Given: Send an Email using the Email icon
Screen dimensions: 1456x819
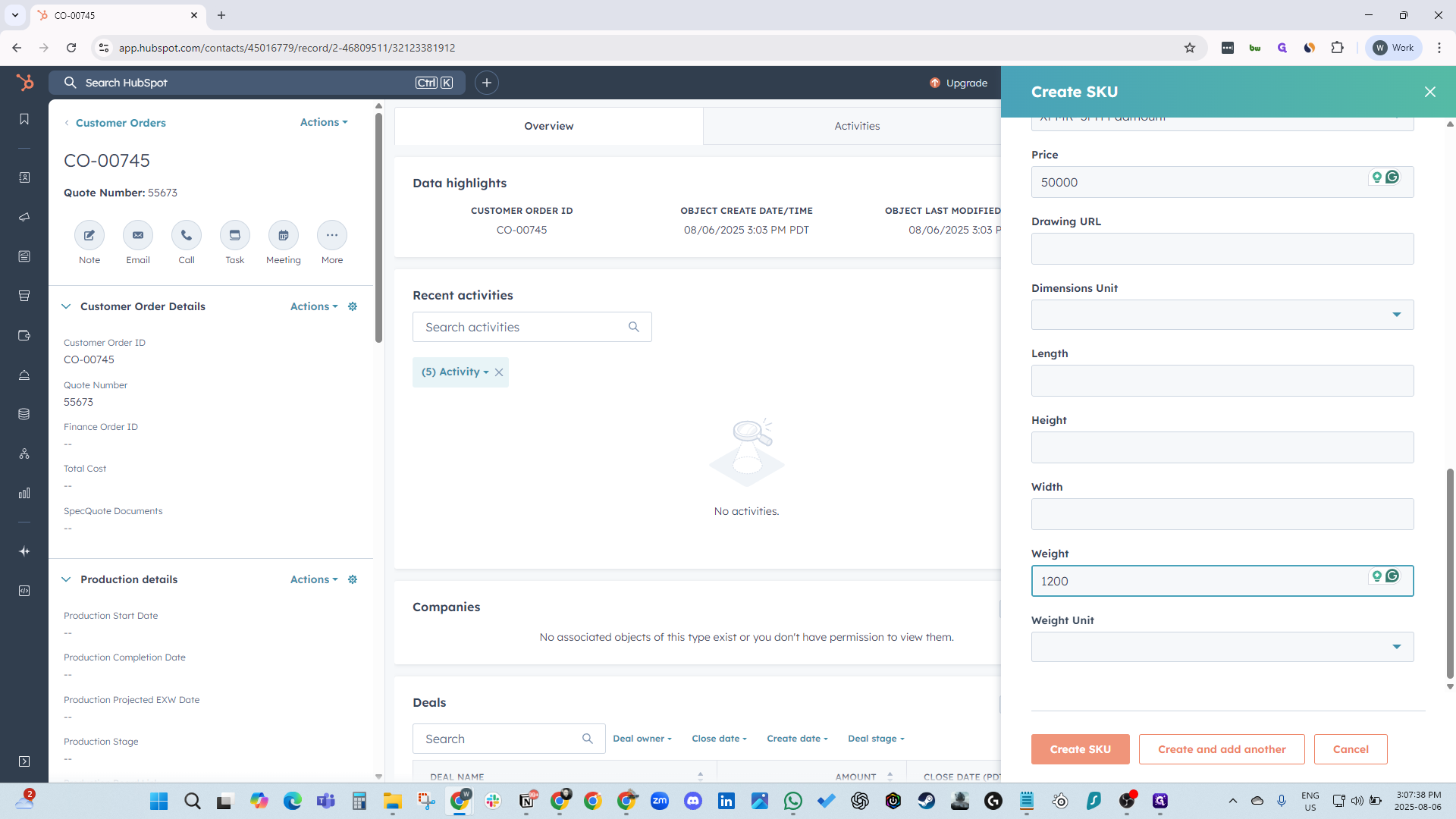Looking at the screenshot, I should (x=137, y=235).
